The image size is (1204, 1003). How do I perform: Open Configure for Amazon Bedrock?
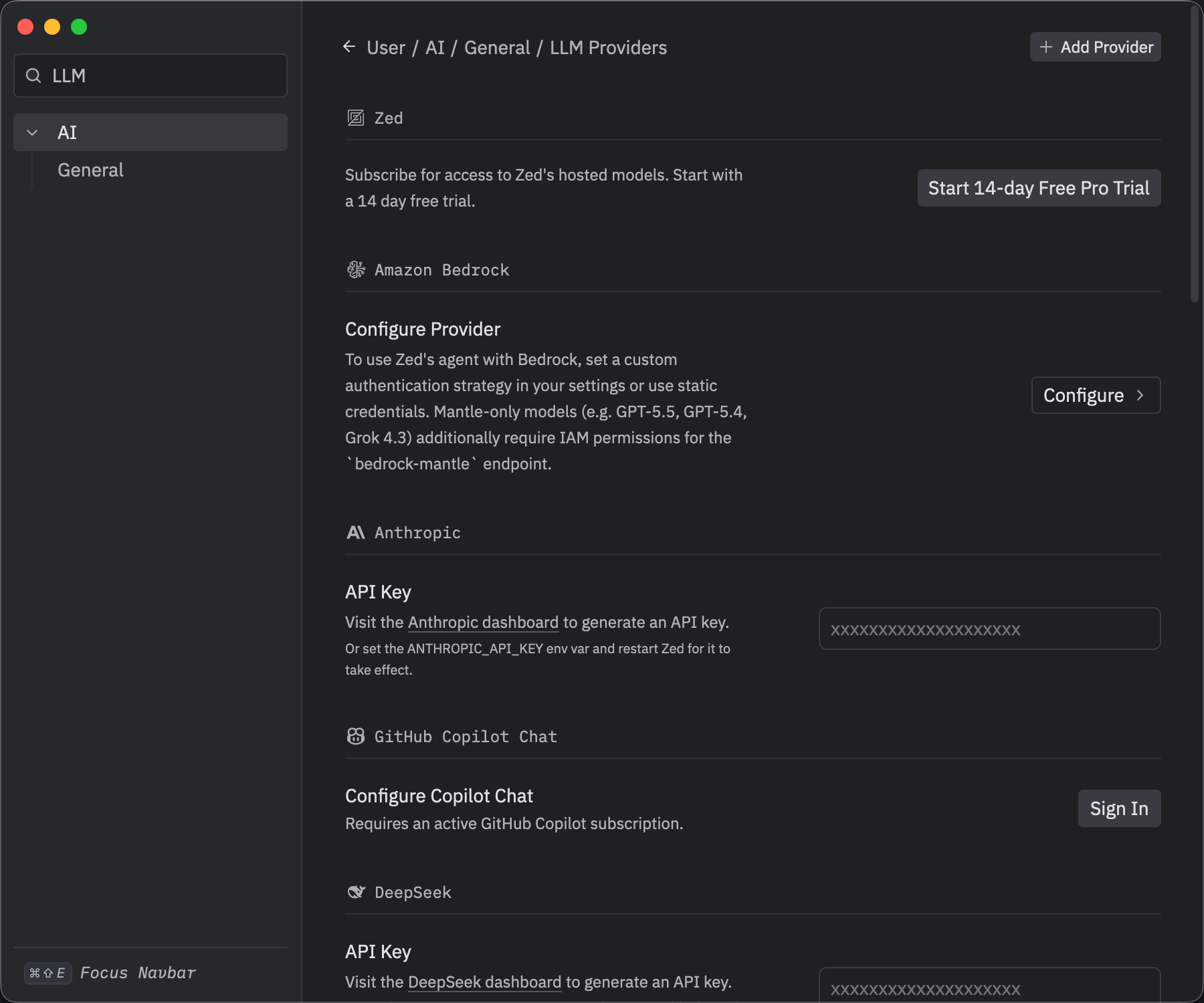click(1096, 395)
